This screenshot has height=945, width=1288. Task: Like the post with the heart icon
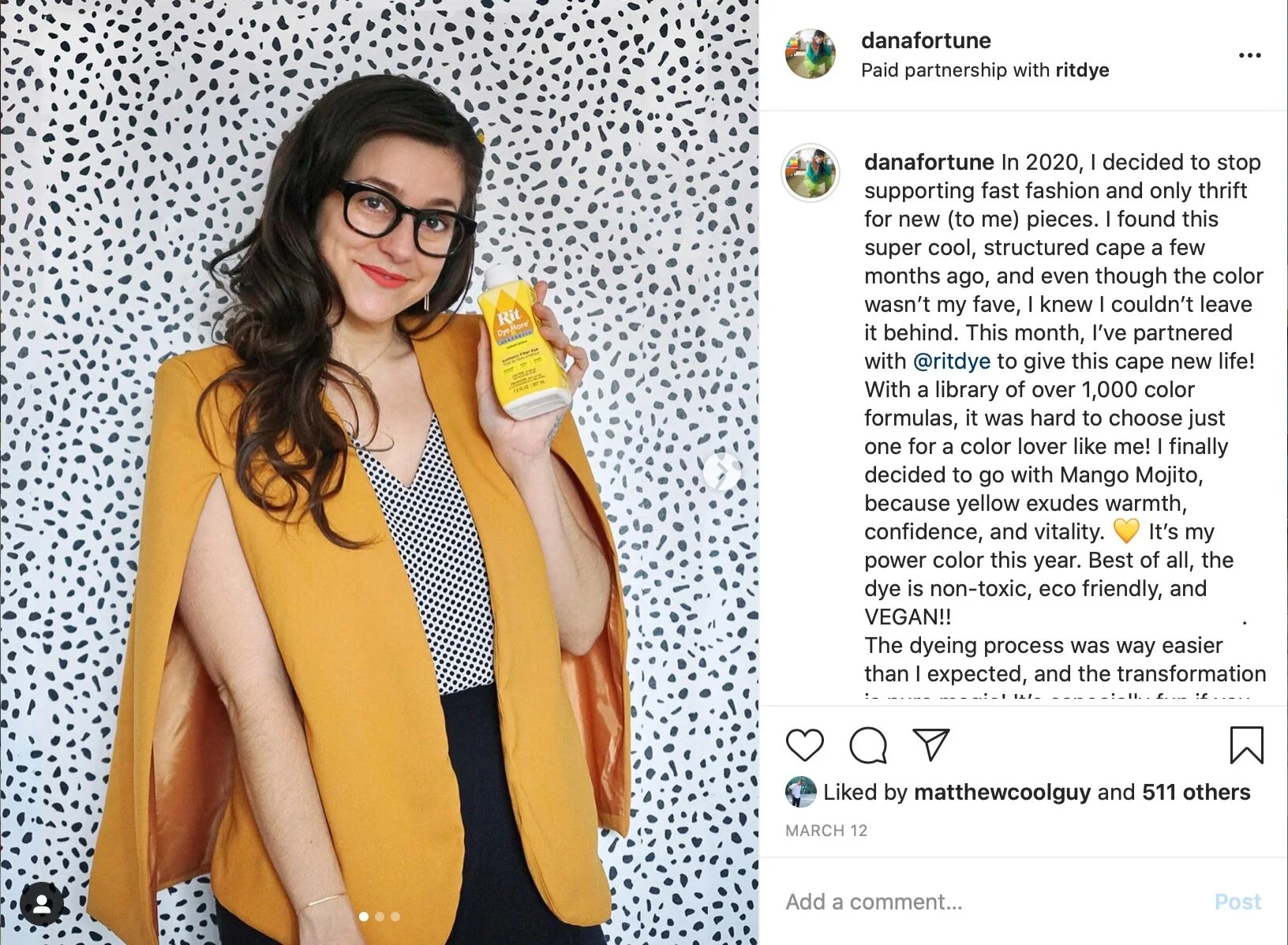tap(804, 745)
